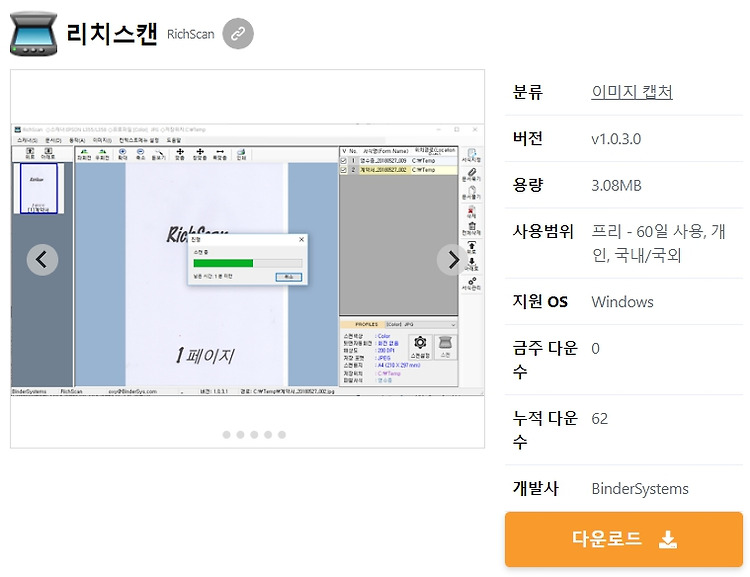Viewport: 750px width, 577px height.
Task: Click the 1 페이지 scanned page text
Action: pos(205,355)
